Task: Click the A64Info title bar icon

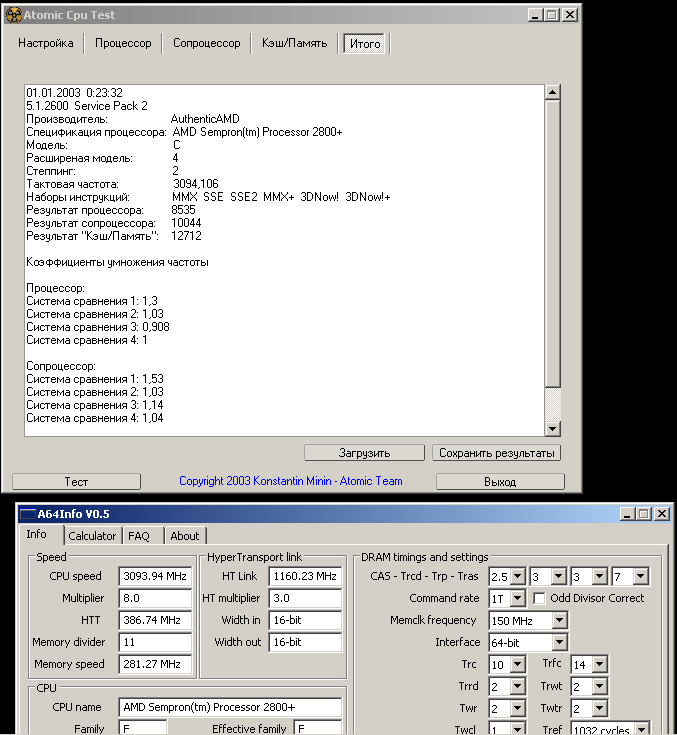Action: pyautogui.click(x=27, y=514)
